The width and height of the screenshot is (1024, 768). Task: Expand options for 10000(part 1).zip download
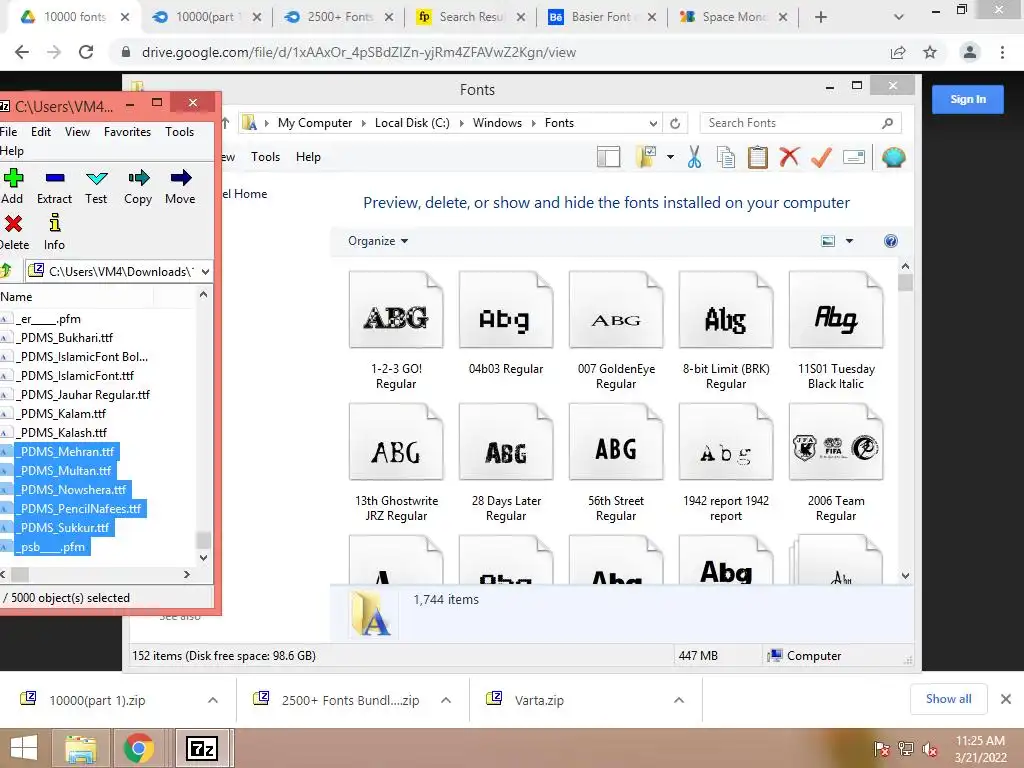[x=213, y=700]
